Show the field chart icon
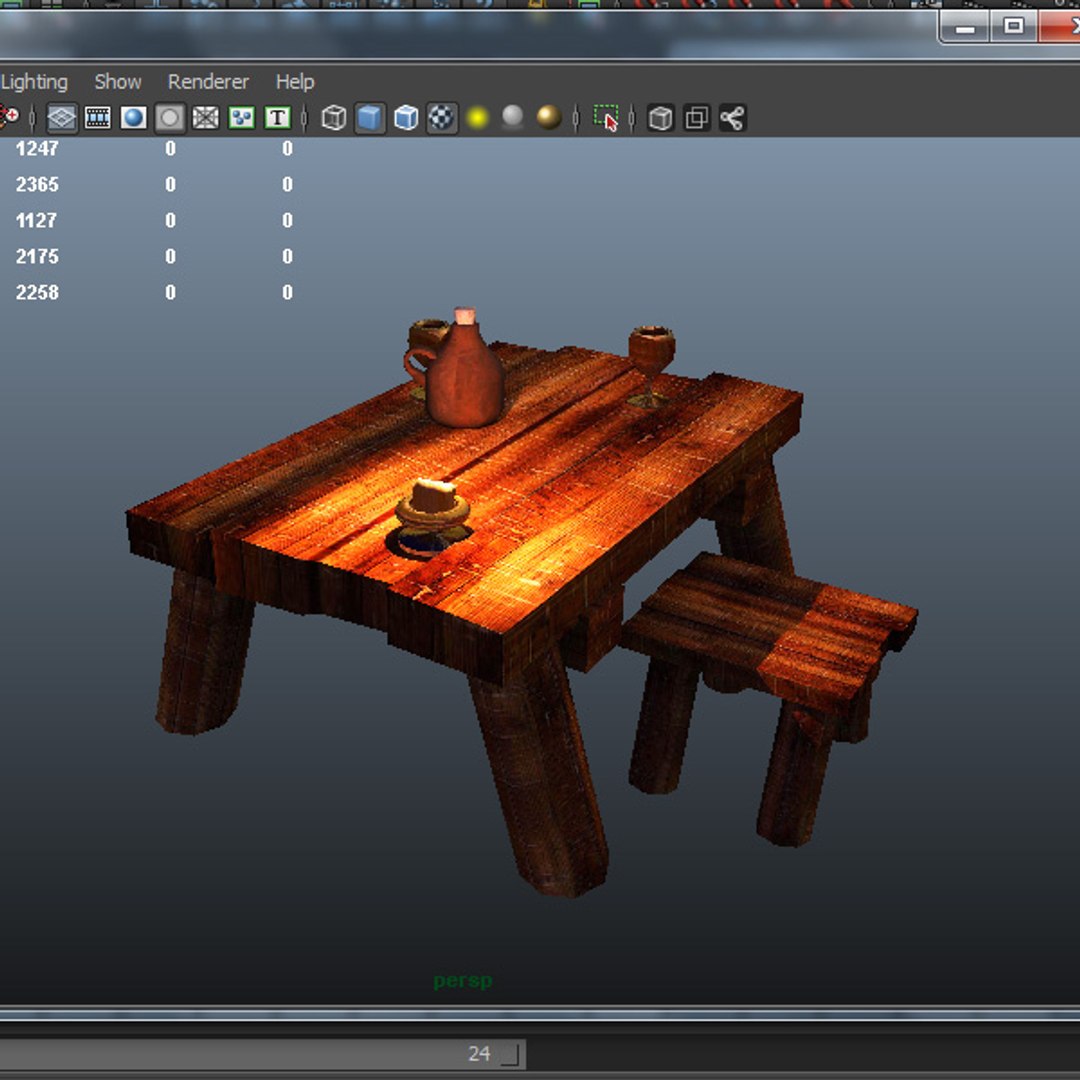1080x1080 pixels. [x=205, y=118]
